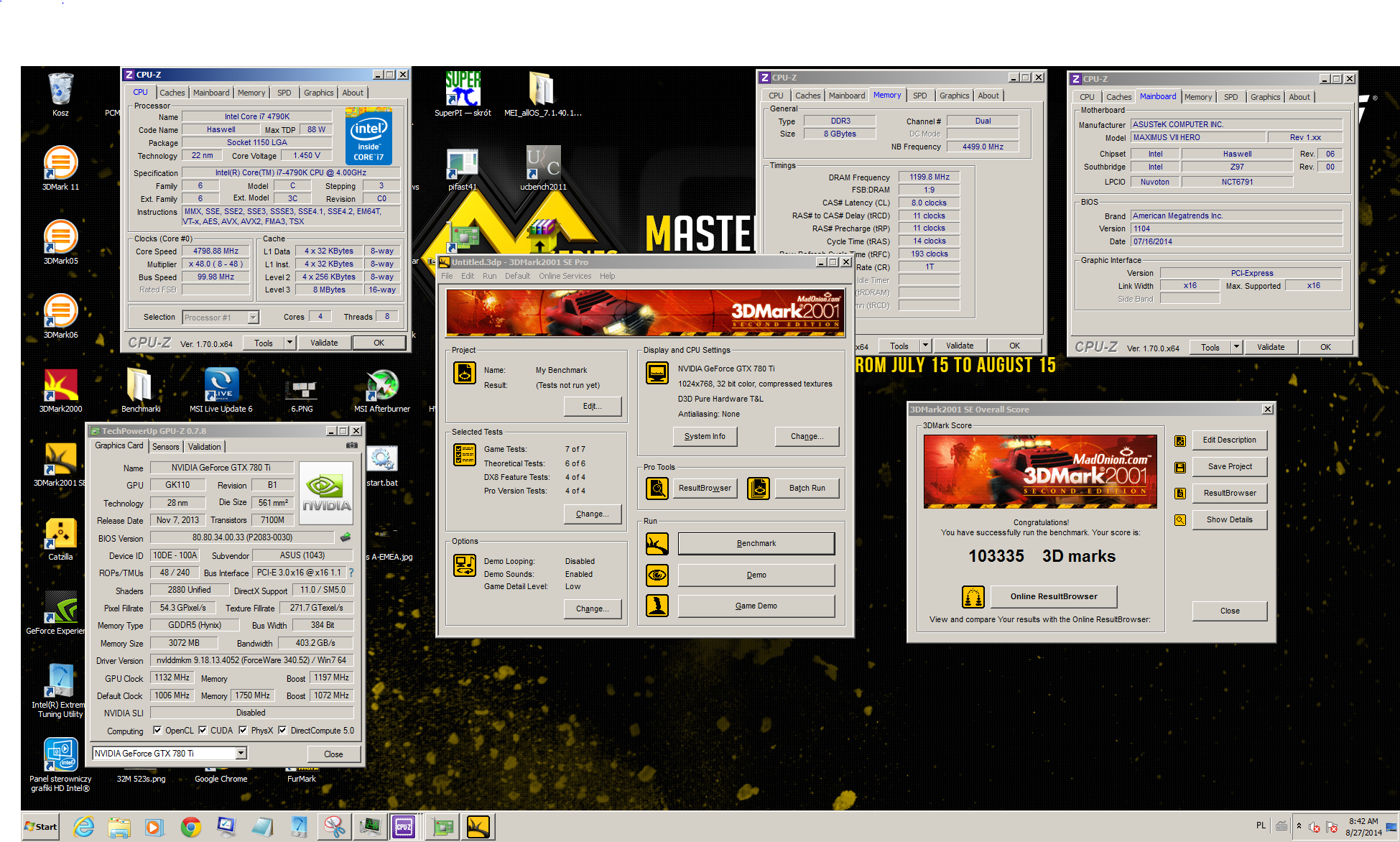Click the clock in the taskbar

(1363, 827)
